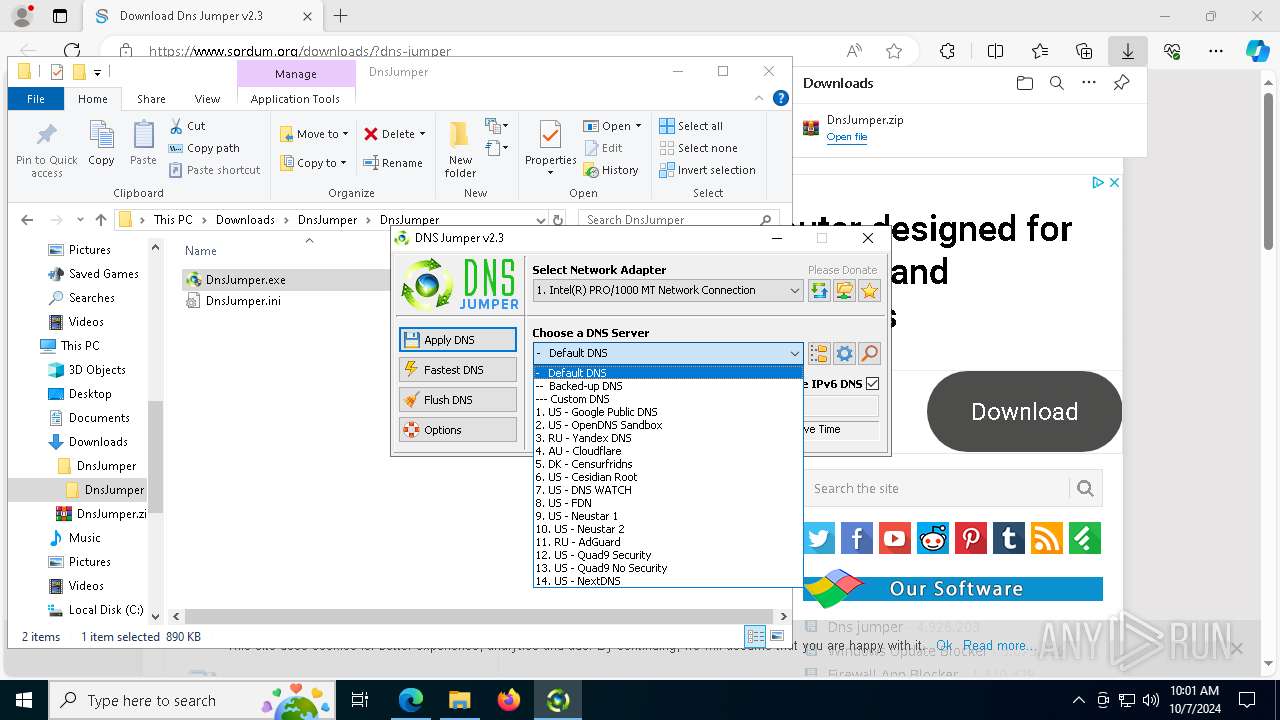Open the YouTube social icon on webpage
1280x720 pixels.
point(894,538)
